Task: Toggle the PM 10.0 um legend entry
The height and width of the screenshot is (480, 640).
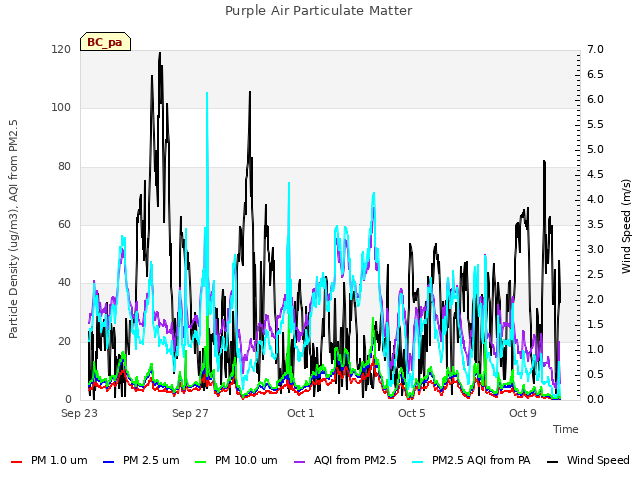Action: tap(236, 461)
